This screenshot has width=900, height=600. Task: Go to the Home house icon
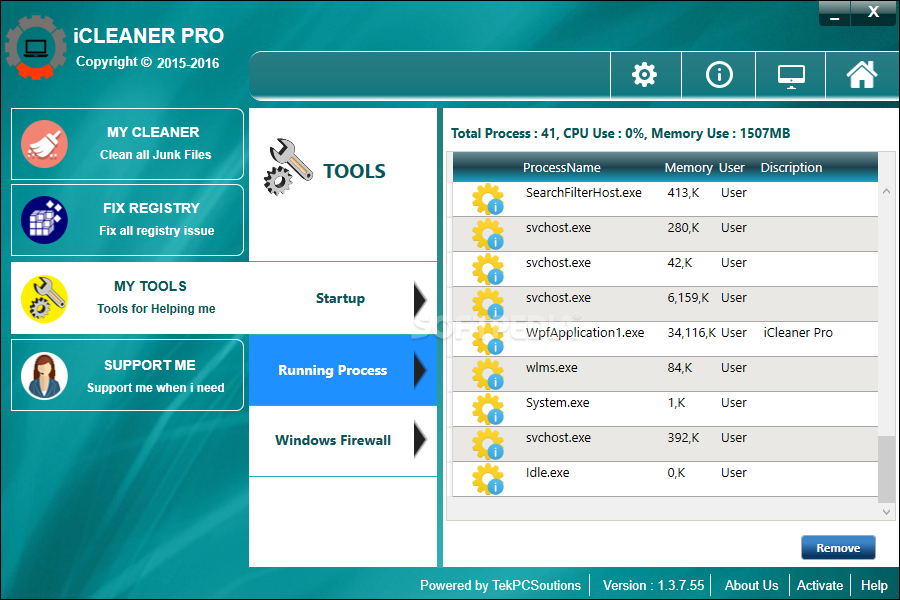pos(862,75)
